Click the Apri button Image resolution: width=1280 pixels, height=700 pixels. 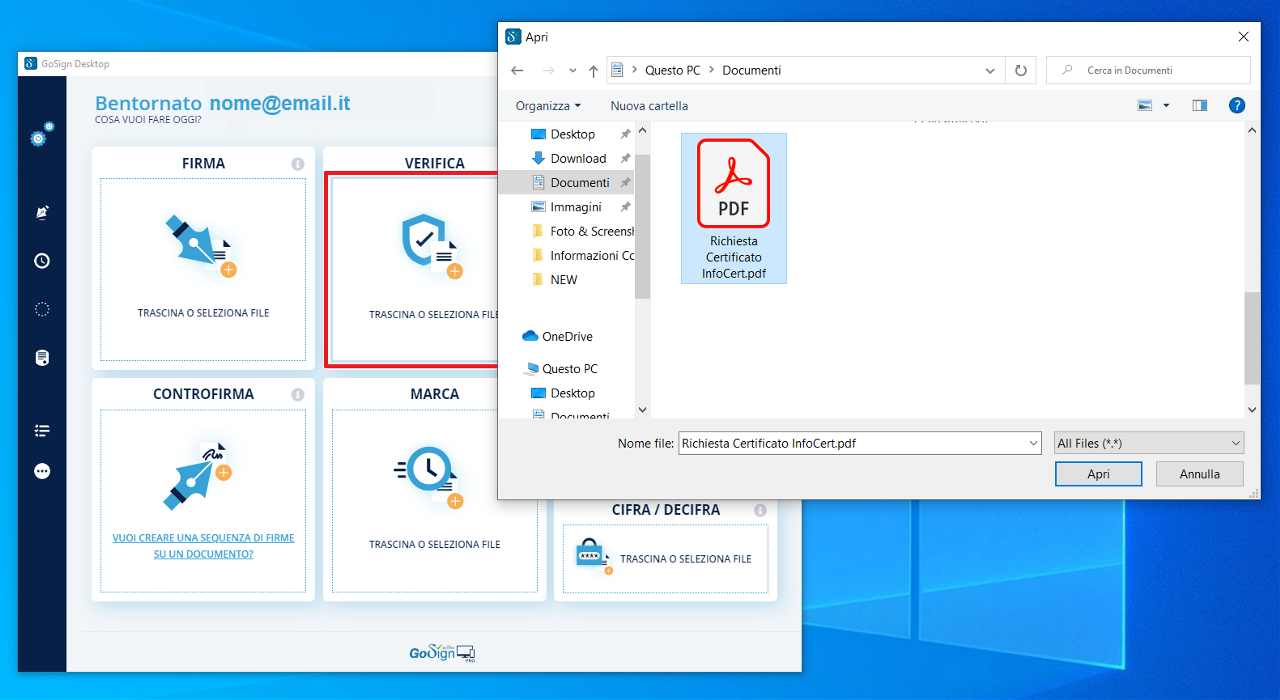point(1098,474)
